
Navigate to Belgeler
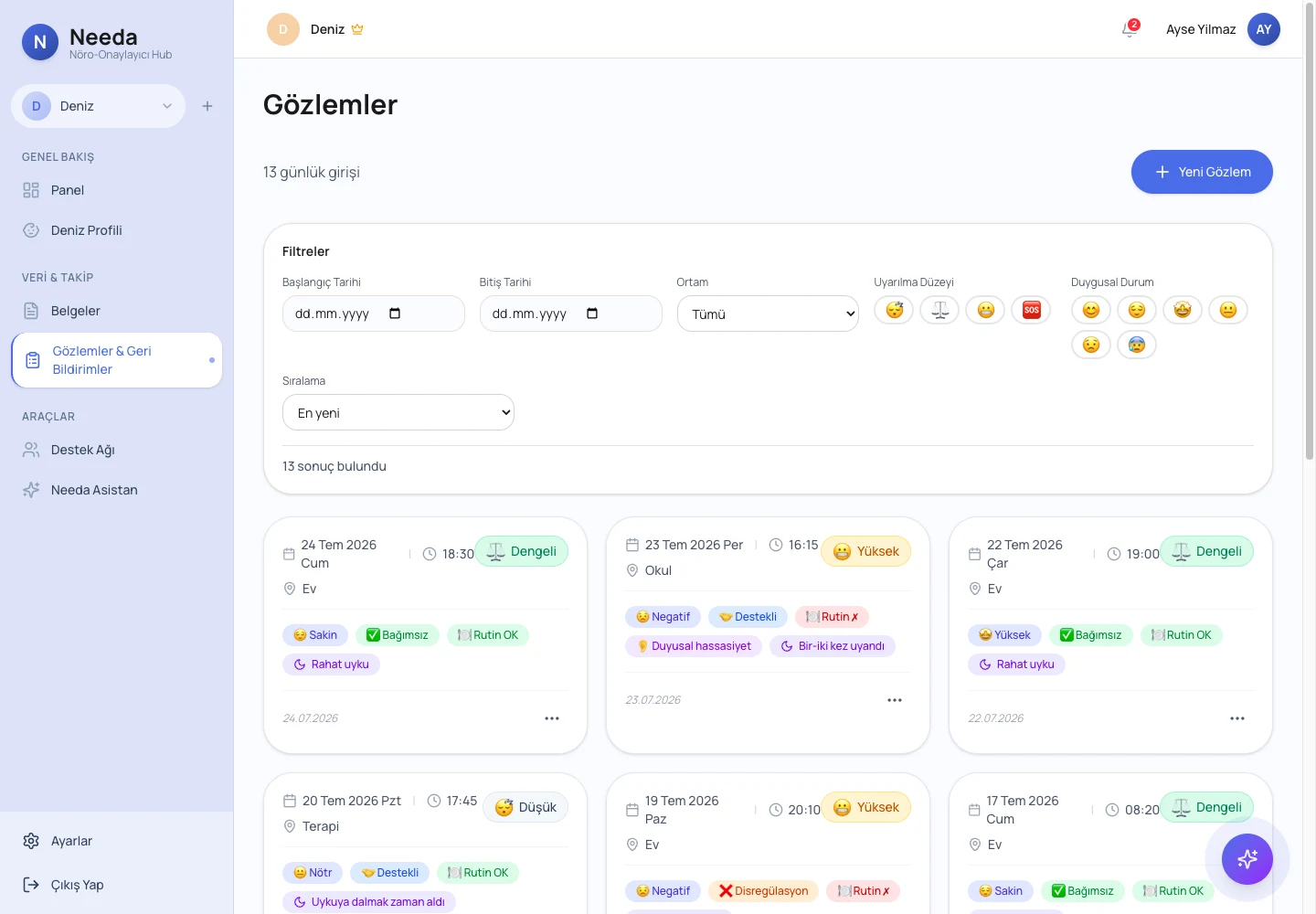[117, 311]
